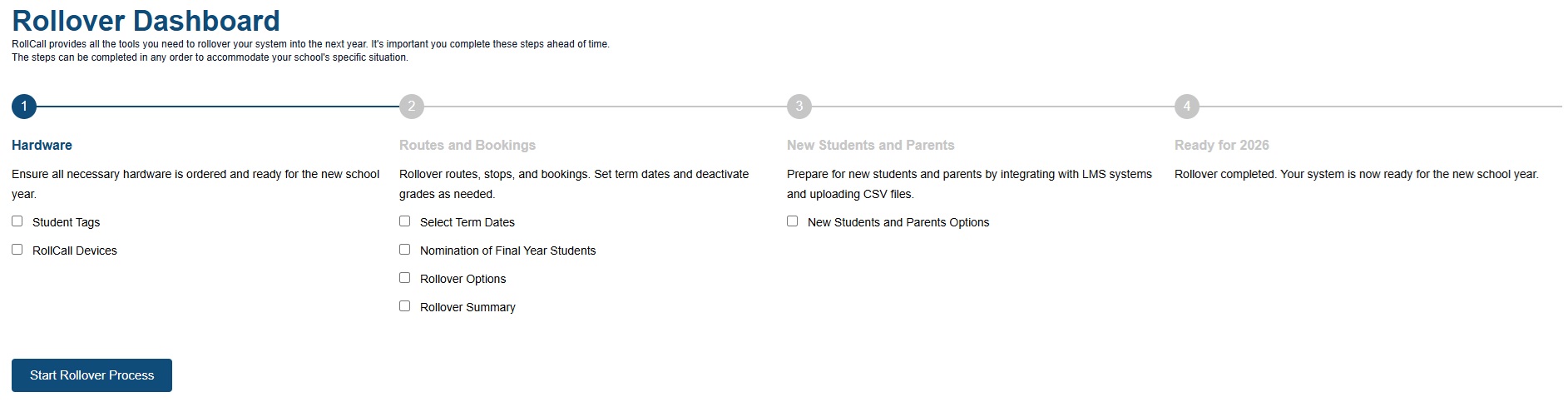Viewport: 1568px width, 407px height.
Task: Toggle the Rollover Options checkbox
Action: 405,278
